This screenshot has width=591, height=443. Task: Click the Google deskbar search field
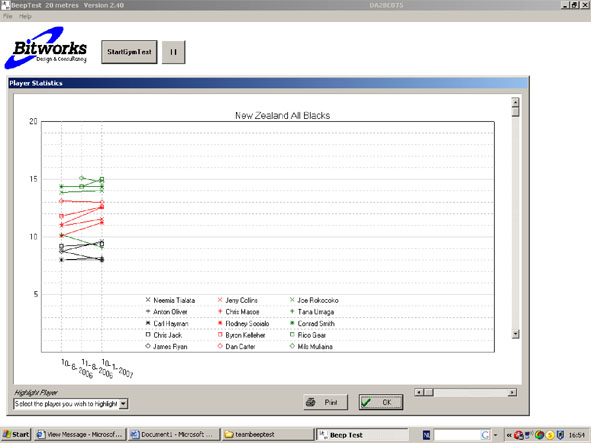[462, 435]
